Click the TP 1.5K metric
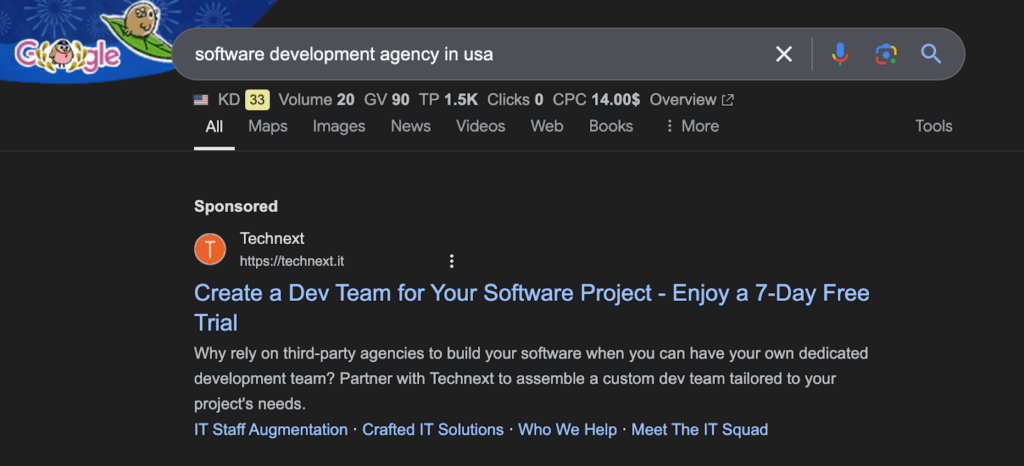 pyautogui.click(x=449, y=100)
